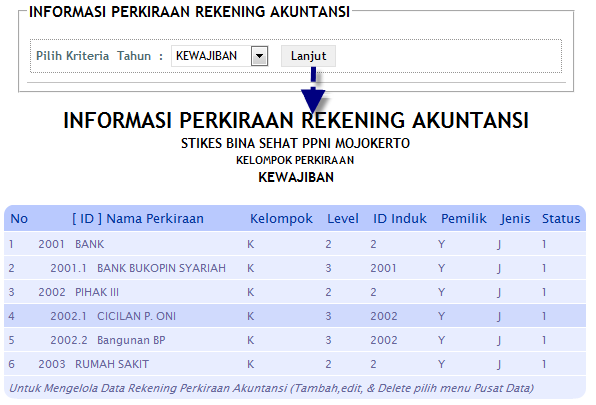Screen dimensions: 596x405
Task: Select the KEWAJIBAN combo box field
Action: point(219,56)
